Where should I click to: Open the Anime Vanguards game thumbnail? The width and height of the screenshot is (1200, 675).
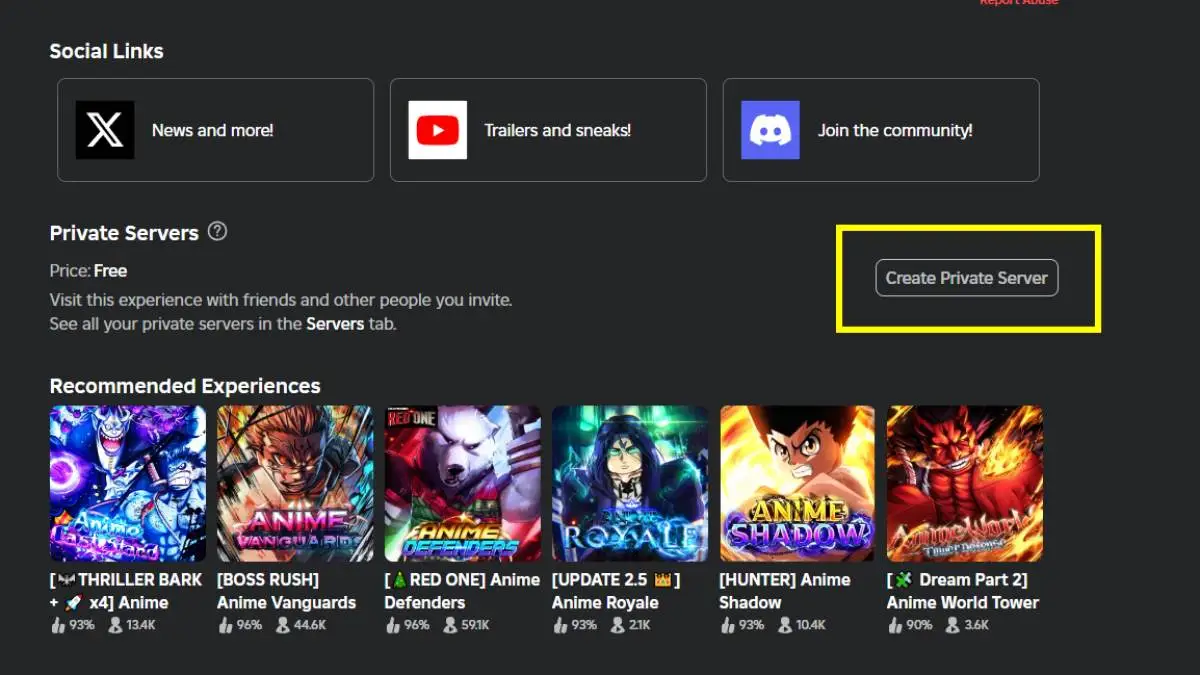pos(295,483)
